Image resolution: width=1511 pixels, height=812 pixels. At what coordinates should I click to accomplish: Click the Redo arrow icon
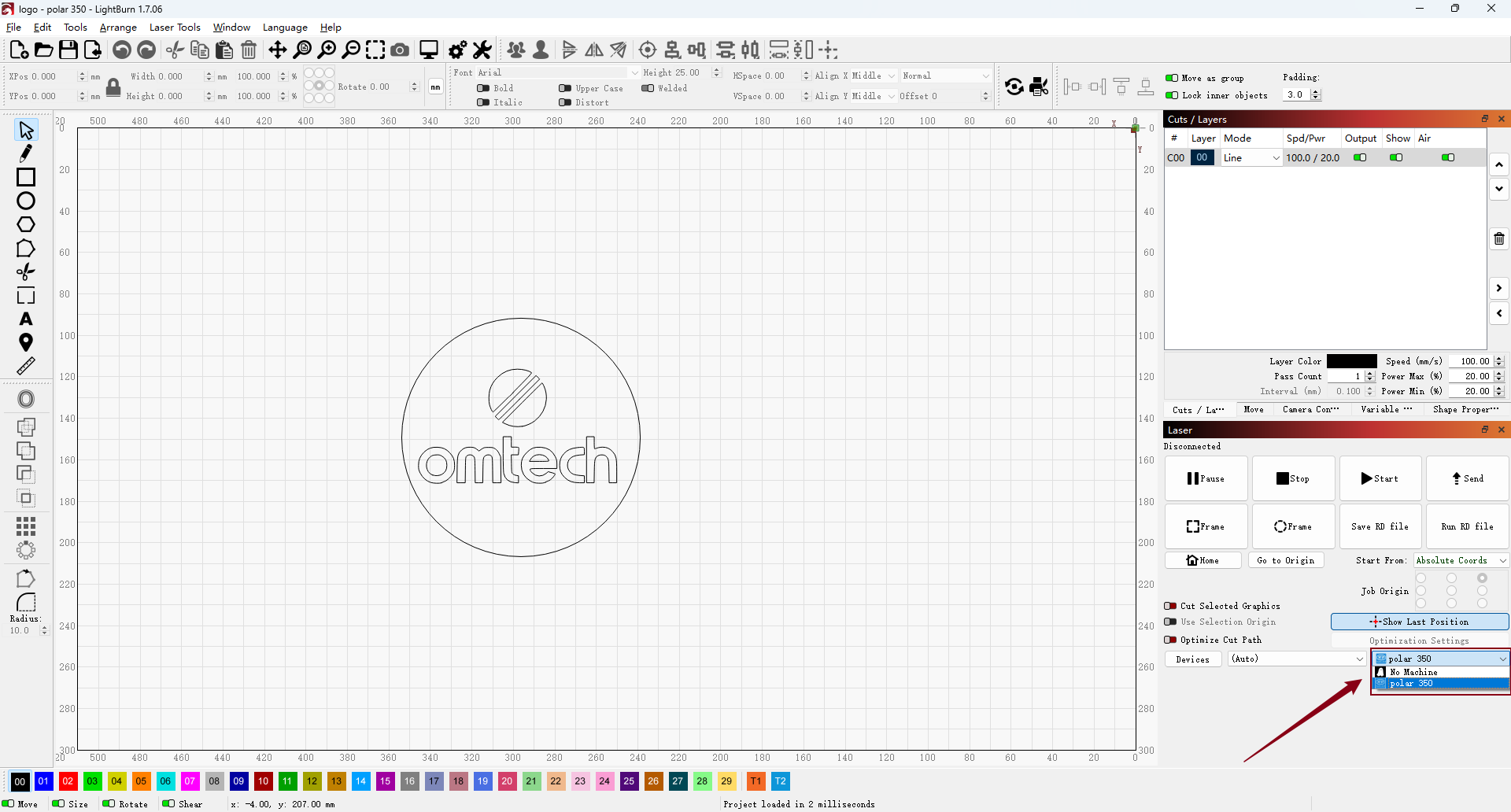coord(146,50)
